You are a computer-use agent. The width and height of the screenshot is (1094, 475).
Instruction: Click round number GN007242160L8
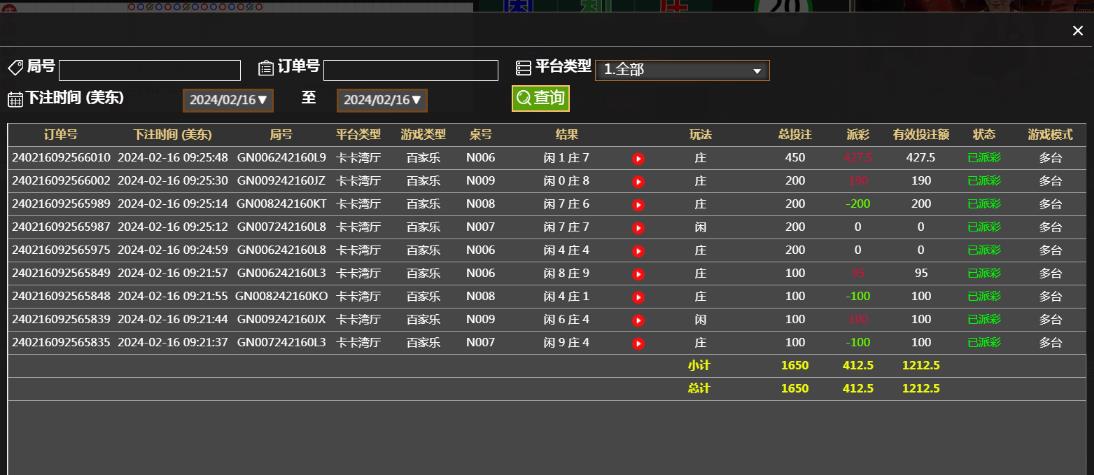[x=281, y=227]
